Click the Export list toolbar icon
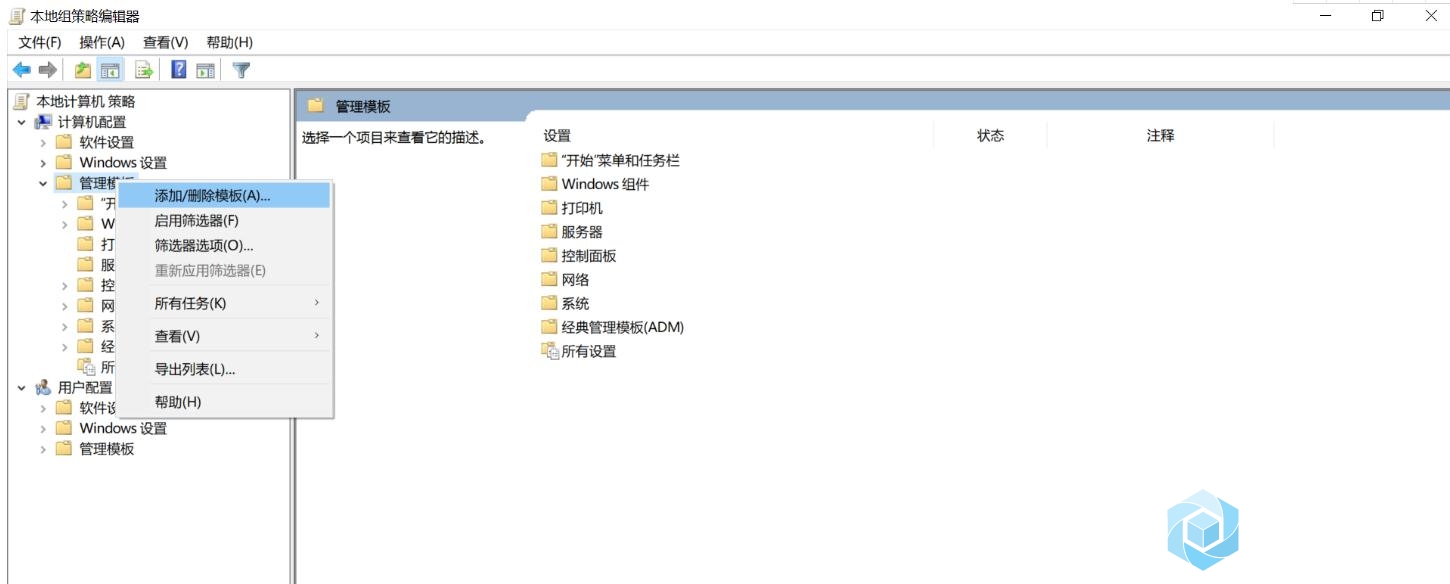1450x584 pixels. 144,70
